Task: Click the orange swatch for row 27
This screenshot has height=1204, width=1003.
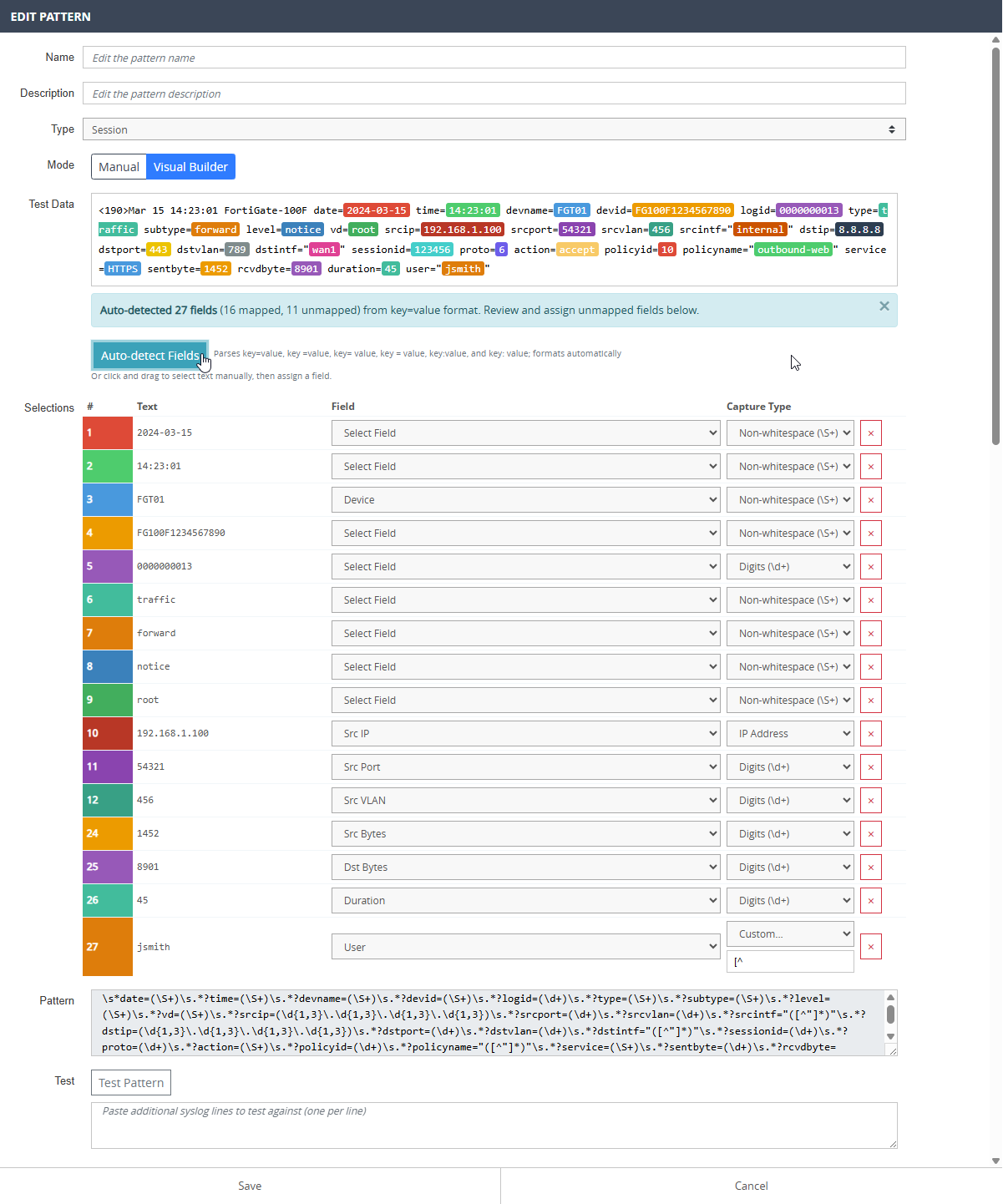Action: [x=108, y=947]
